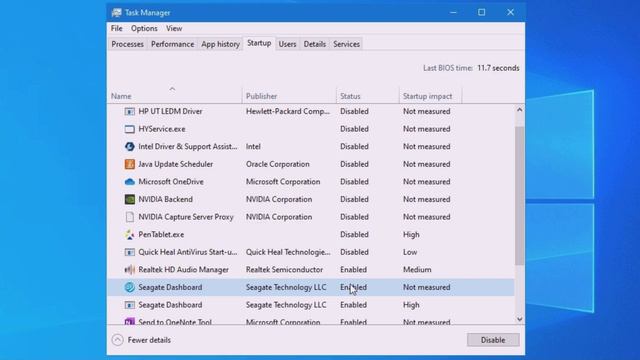This screenshot has height=360, width=640.
Task: Click the Realtek Semiconductor publisher cell
Action: [x=284, y=270]
